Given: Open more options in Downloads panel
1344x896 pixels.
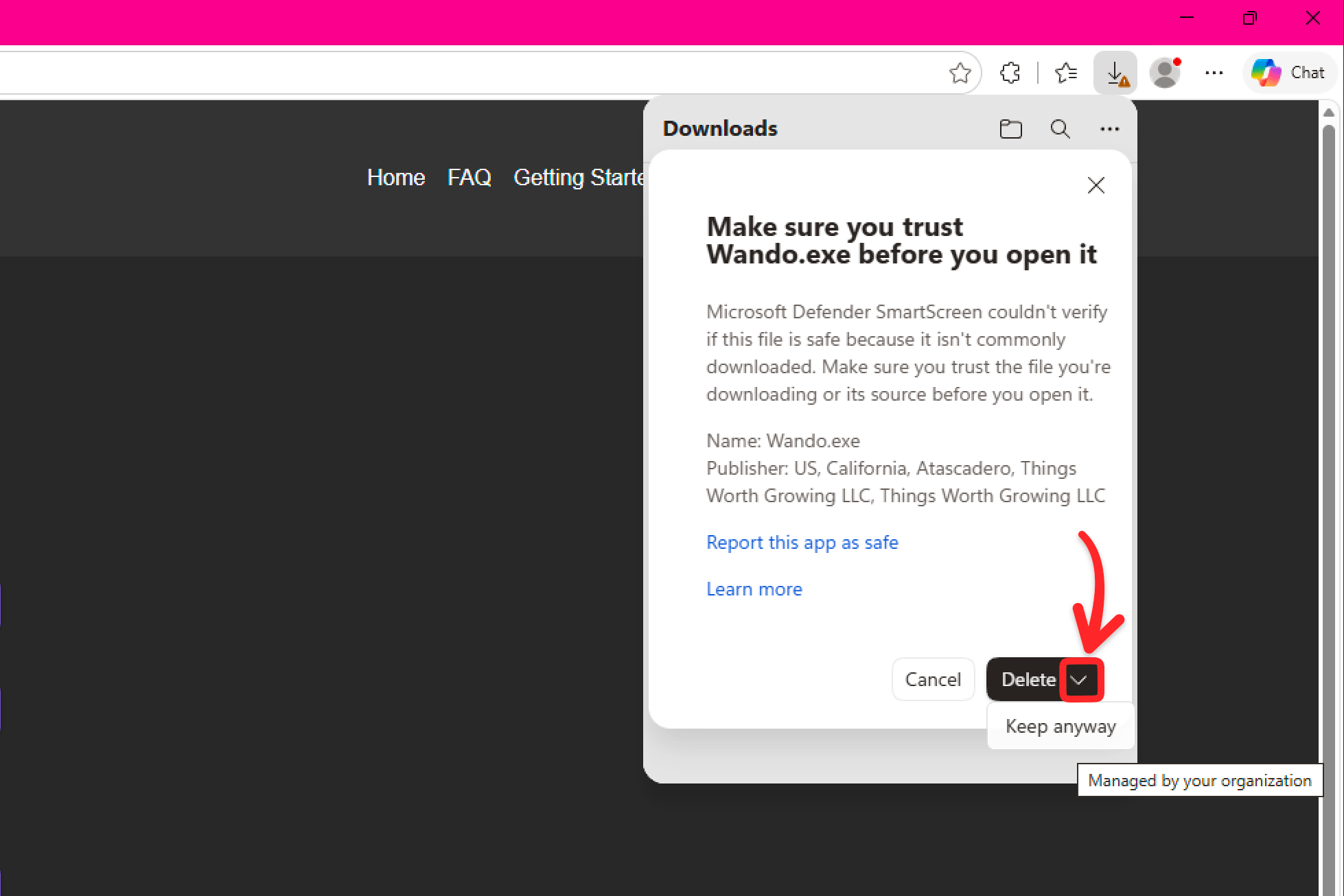Looking at the screenshot, I should 1109,128.
